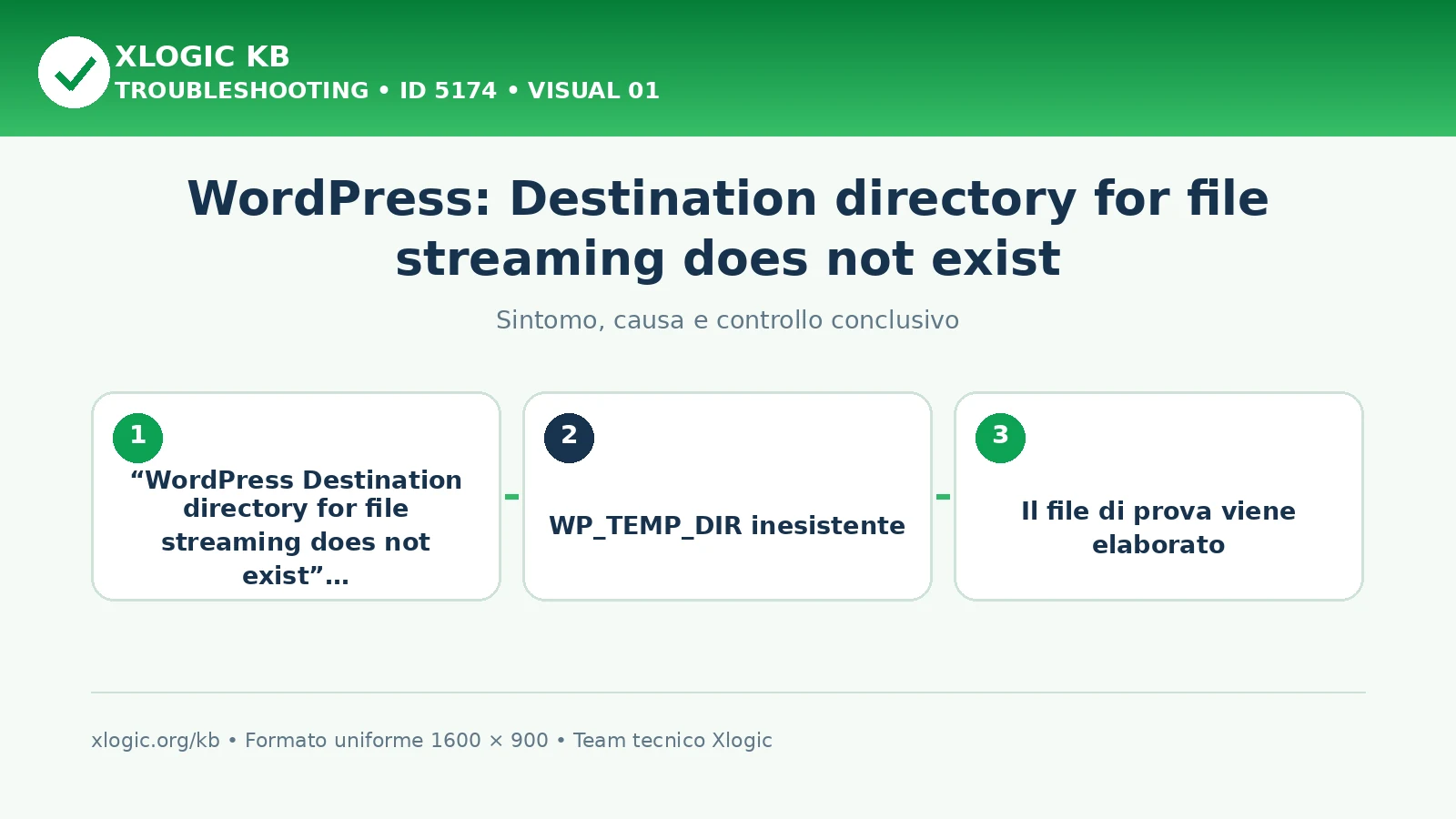
Task: Click the dark blue step 2 circle
Action: click(569, 438)
